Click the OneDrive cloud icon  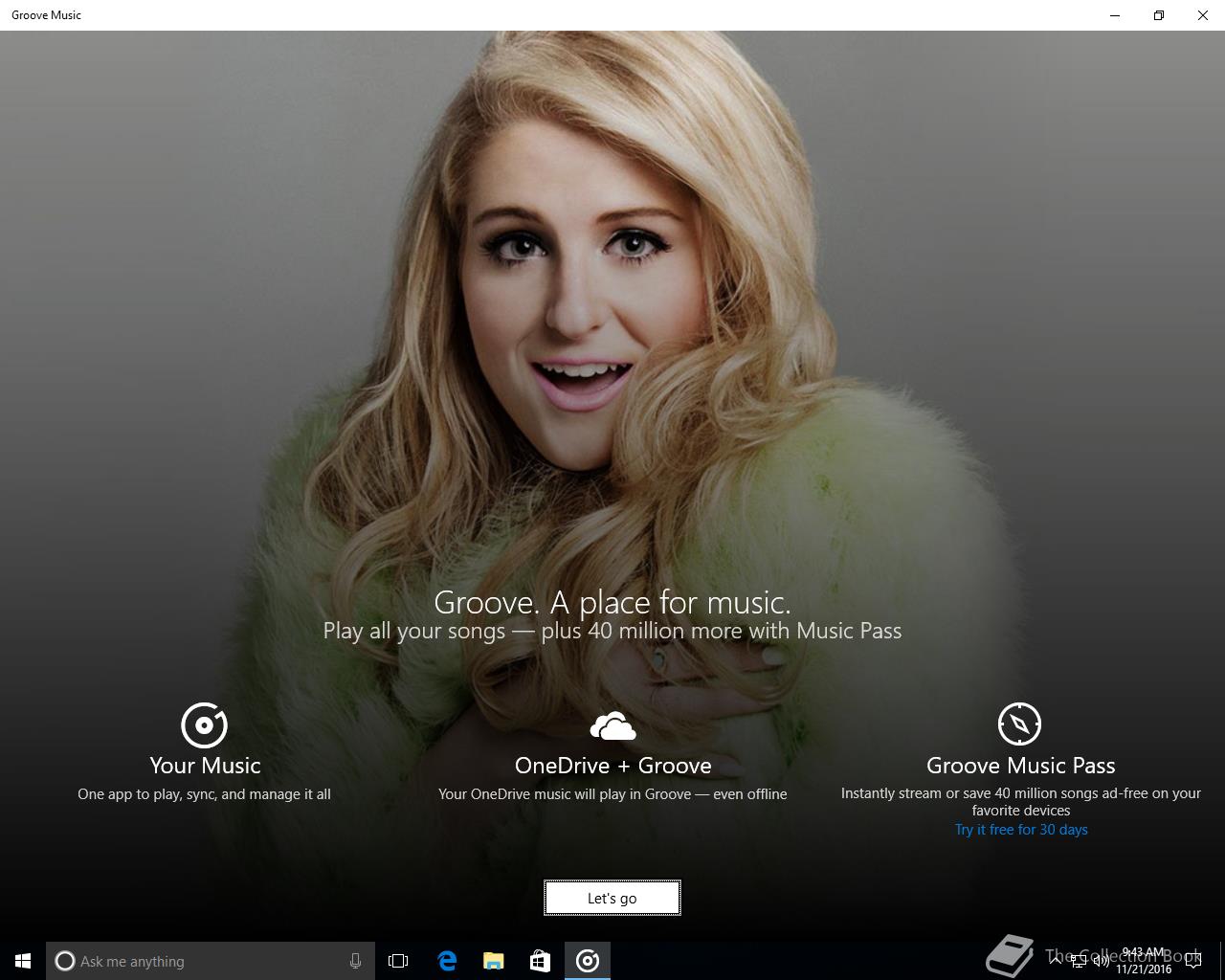(612, 726)
